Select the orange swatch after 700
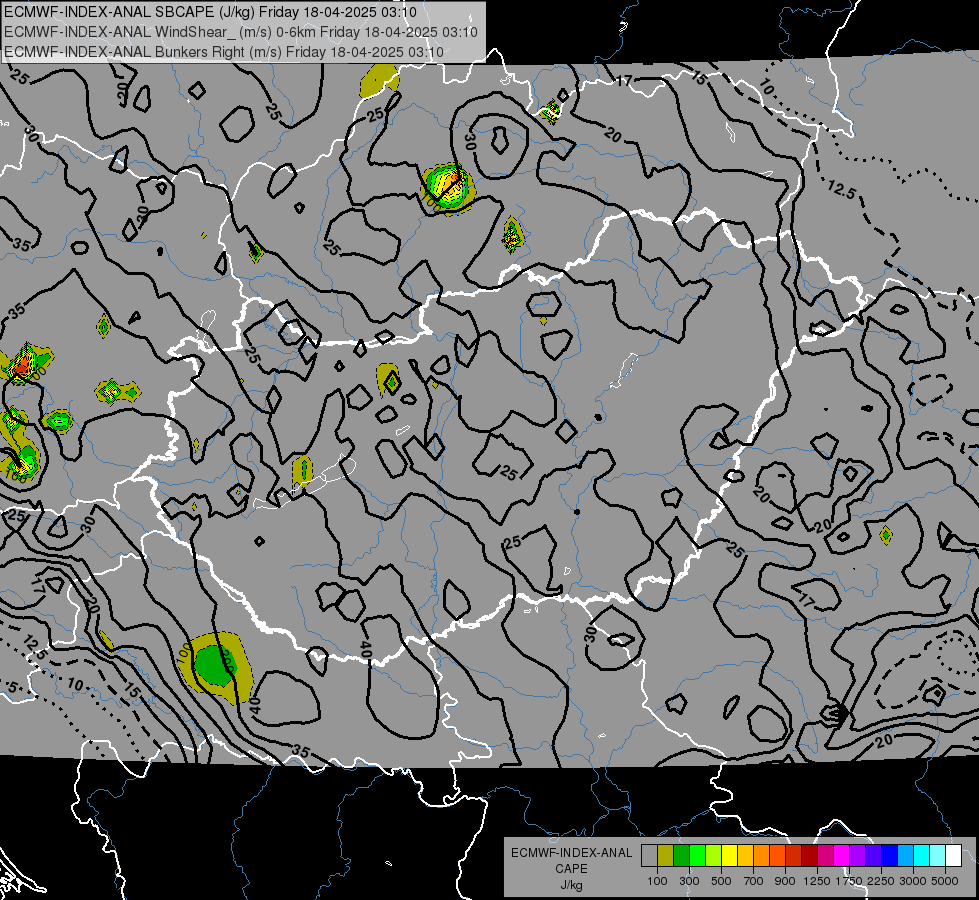 (x=761, y=856)
